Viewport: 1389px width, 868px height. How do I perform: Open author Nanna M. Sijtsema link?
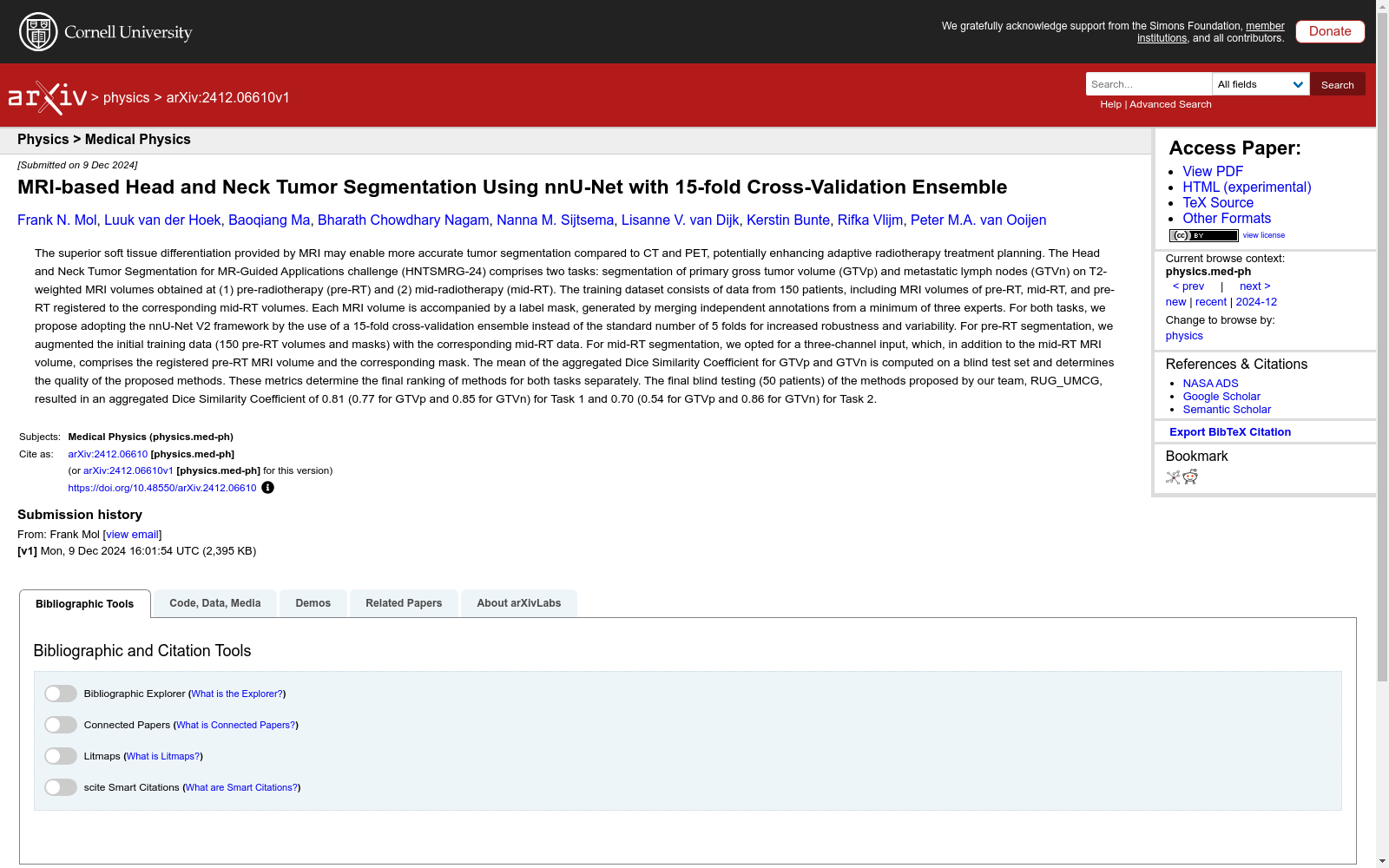556,220
